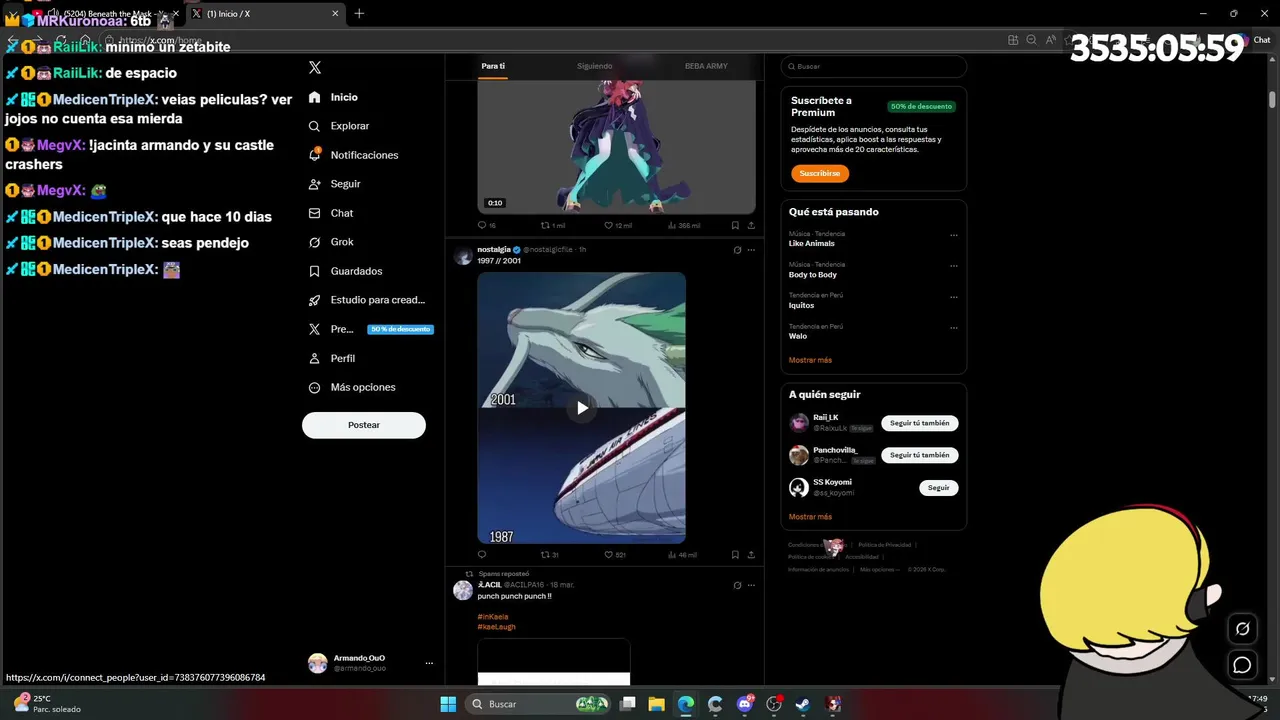The width and height of the screenshot is (1280, 720).
Task: Like the nostalgia post with 521 likes
Action: tap(615, 554)
